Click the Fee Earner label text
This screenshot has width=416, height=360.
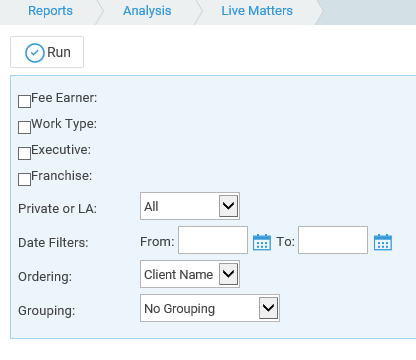[x=64, y=98]
